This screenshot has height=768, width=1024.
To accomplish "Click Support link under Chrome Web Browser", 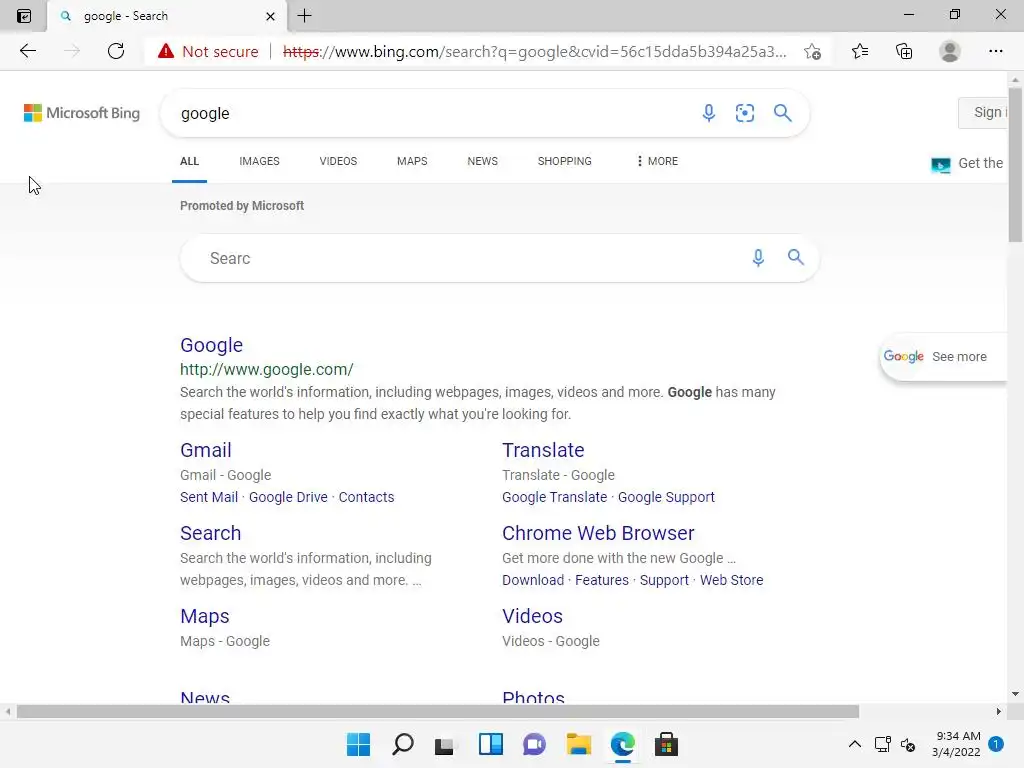I will click(x=664, y=580).
